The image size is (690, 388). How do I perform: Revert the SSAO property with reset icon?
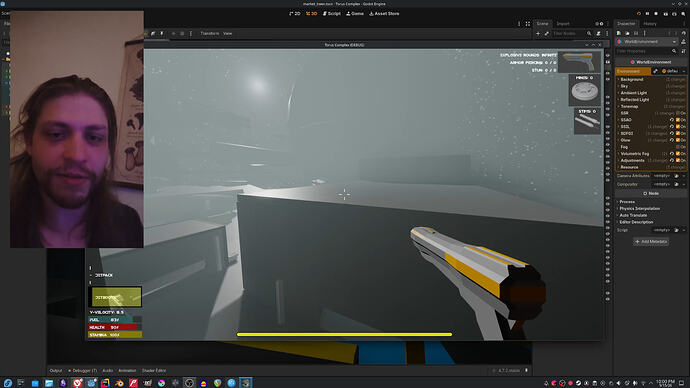point(672,120)
